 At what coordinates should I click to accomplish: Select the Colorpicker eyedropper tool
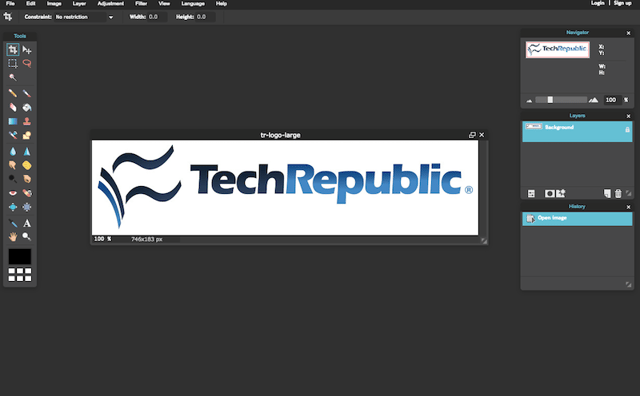[x=13, y=223]
